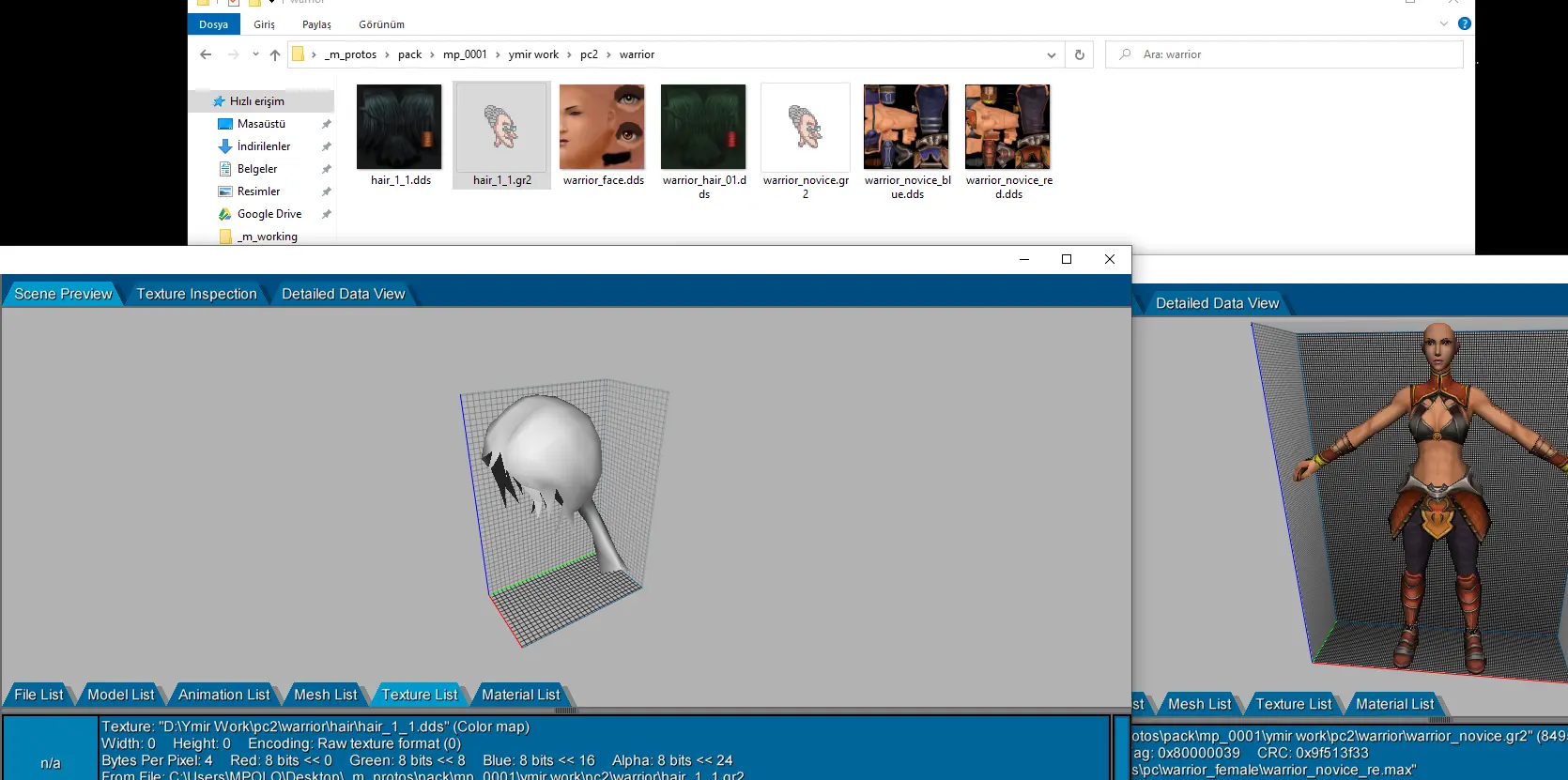
Task: Click pin icon next to Google Drive
Action: (327, 214)
